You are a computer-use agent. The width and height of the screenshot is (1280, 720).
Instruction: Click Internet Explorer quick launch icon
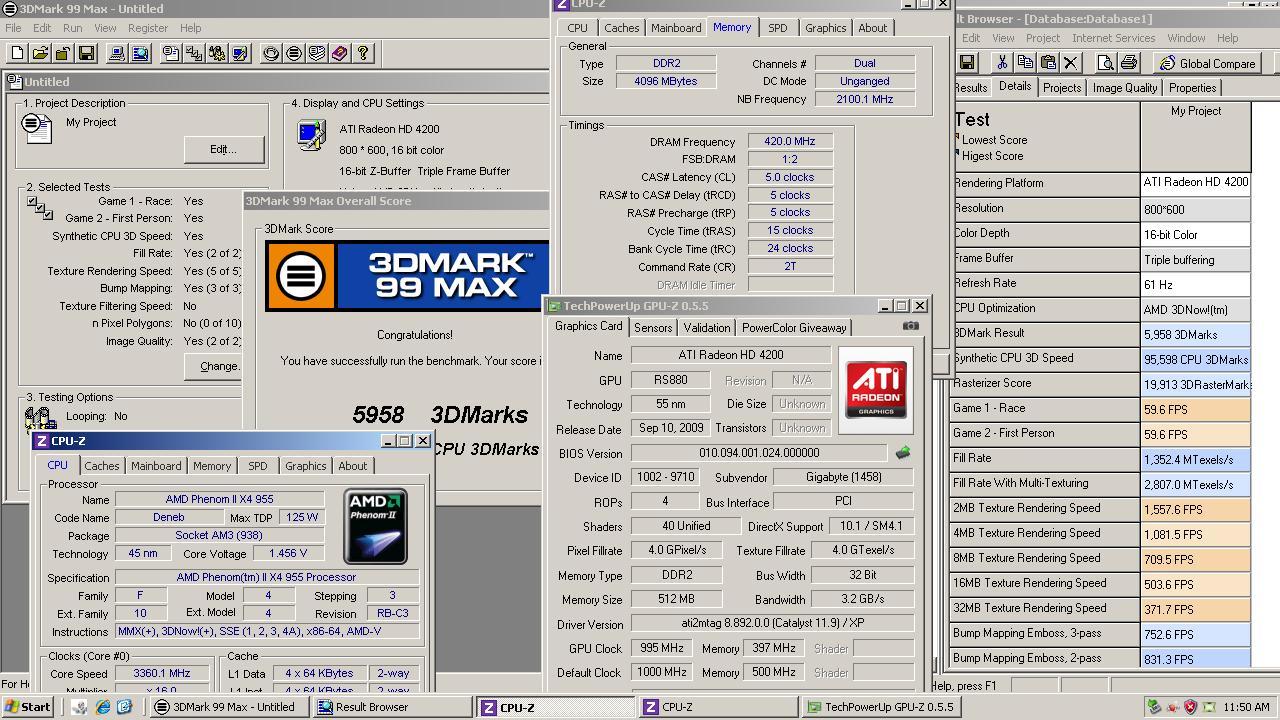click(x=102, y=707)
